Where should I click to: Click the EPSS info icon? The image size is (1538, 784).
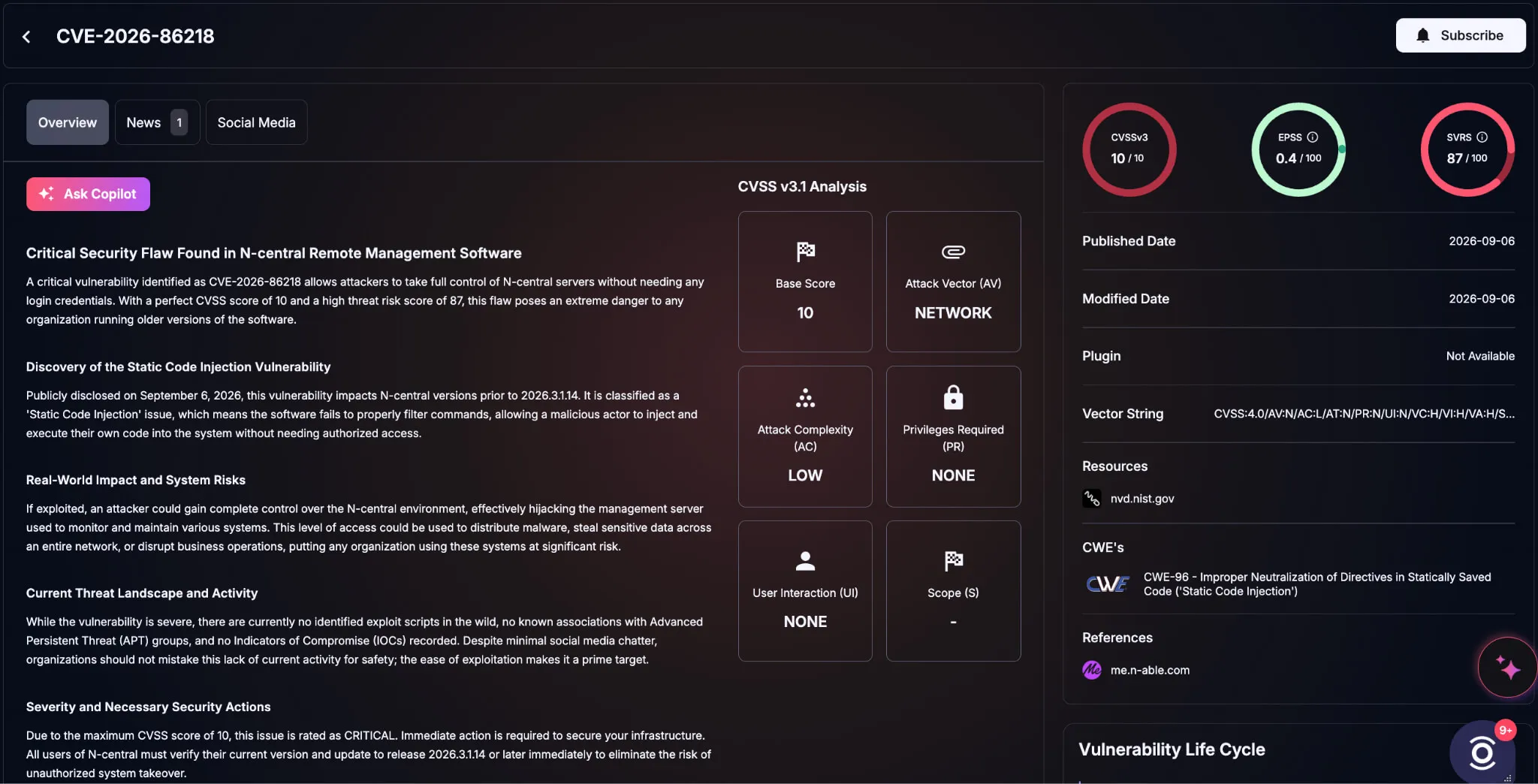(x=1312, y=137)
